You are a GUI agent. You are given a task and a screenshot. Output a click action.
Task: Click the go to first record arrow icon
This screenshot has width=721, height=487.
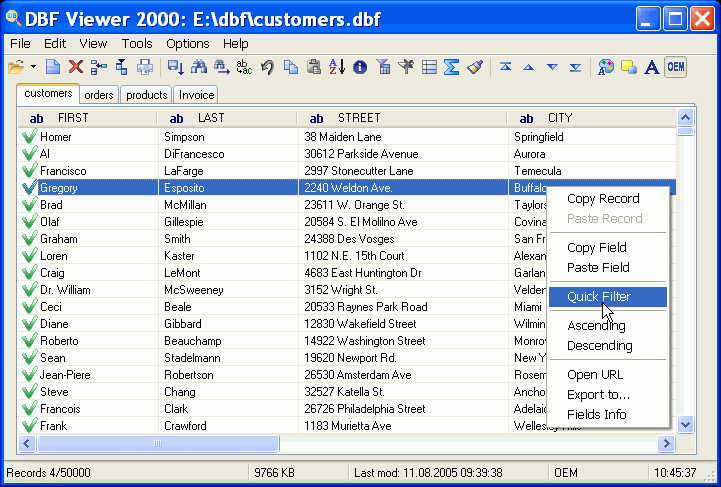click(505, 67)
